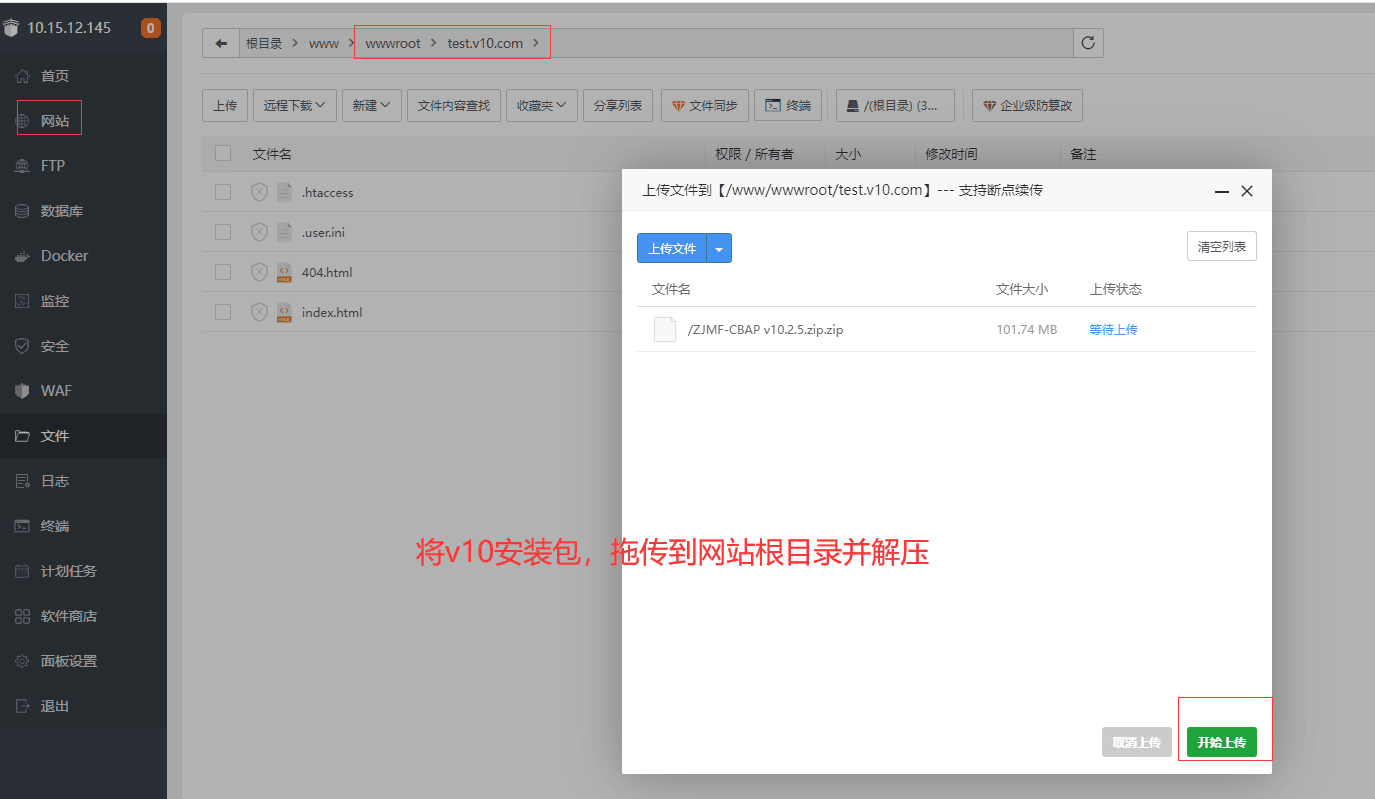Check the box for index.html
The image size is (1375, 799).
223,312
